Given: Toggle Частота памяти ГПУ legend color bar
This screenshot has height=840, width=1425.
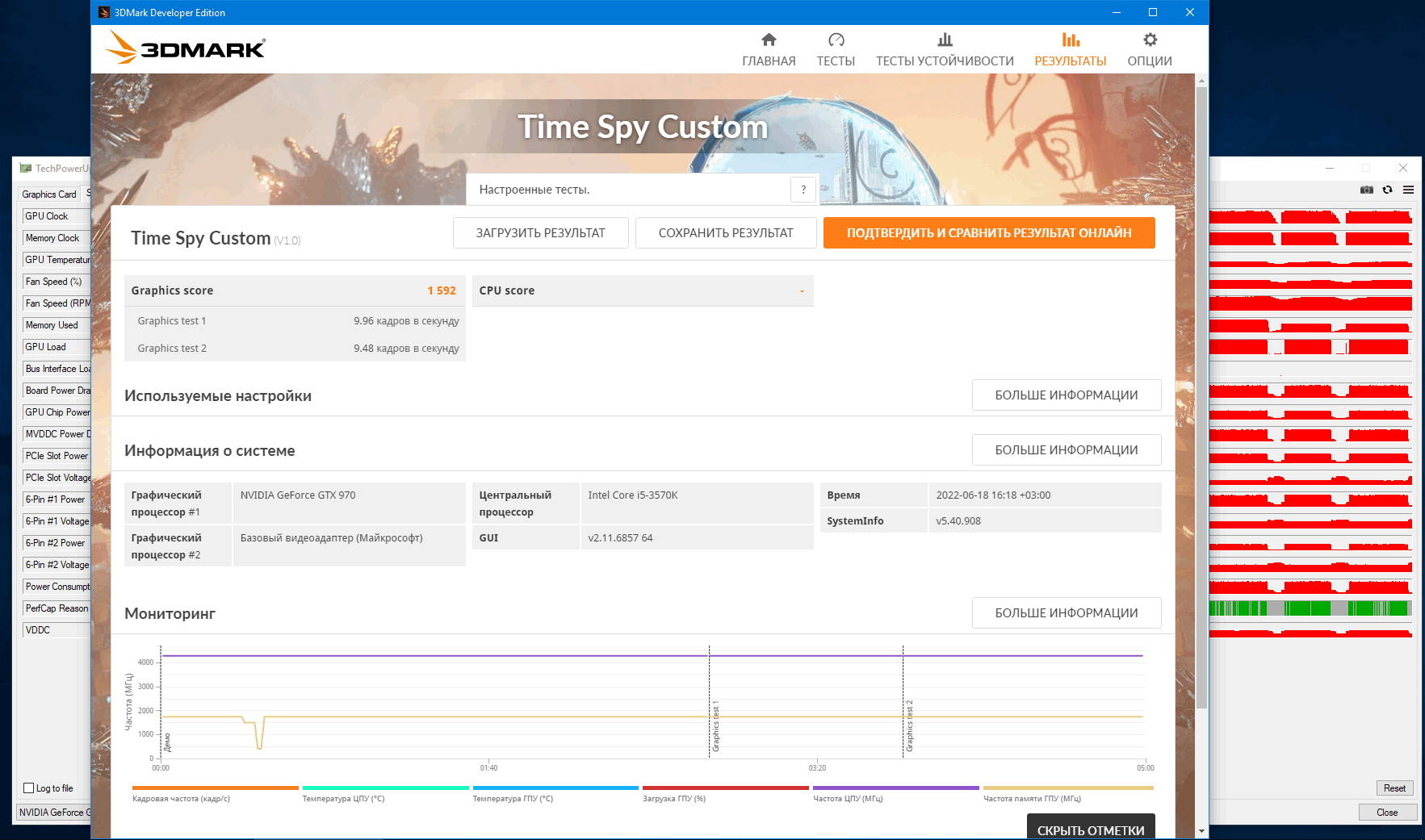Looking at the screenshot, I should [x=1068, y=788].
